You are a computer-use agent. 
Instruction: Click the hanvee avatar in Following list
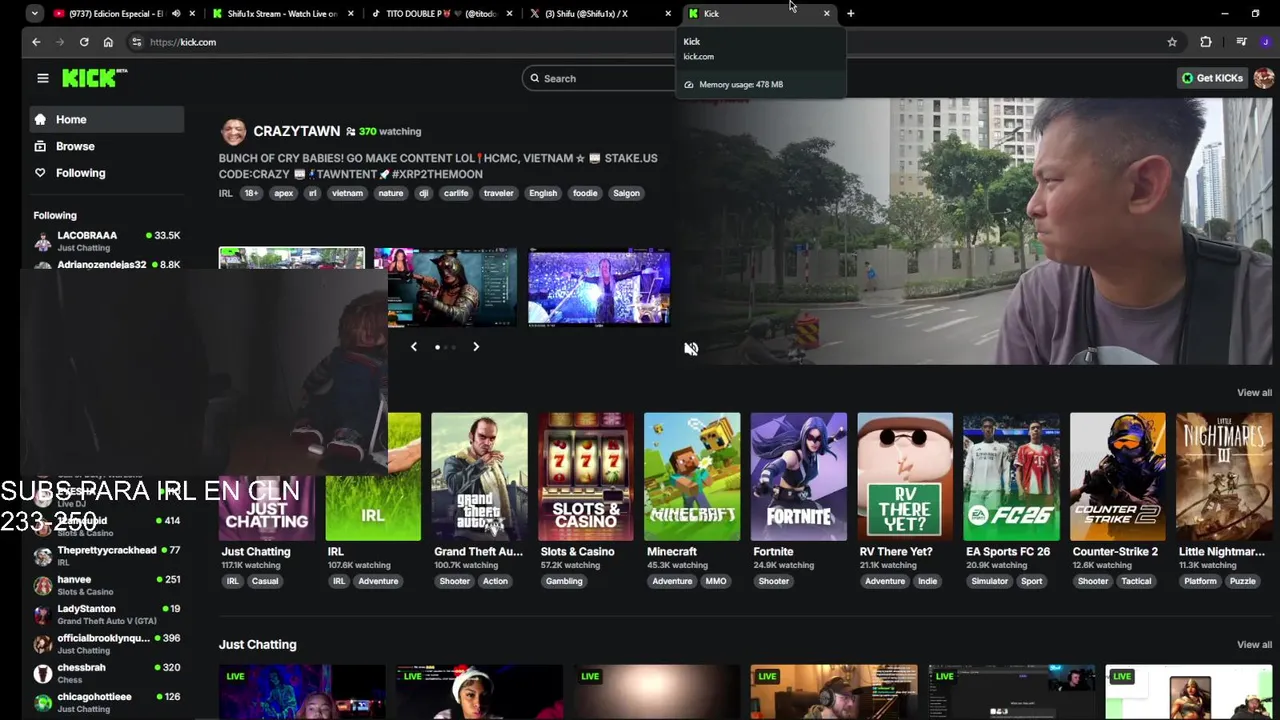coord(42,585)
